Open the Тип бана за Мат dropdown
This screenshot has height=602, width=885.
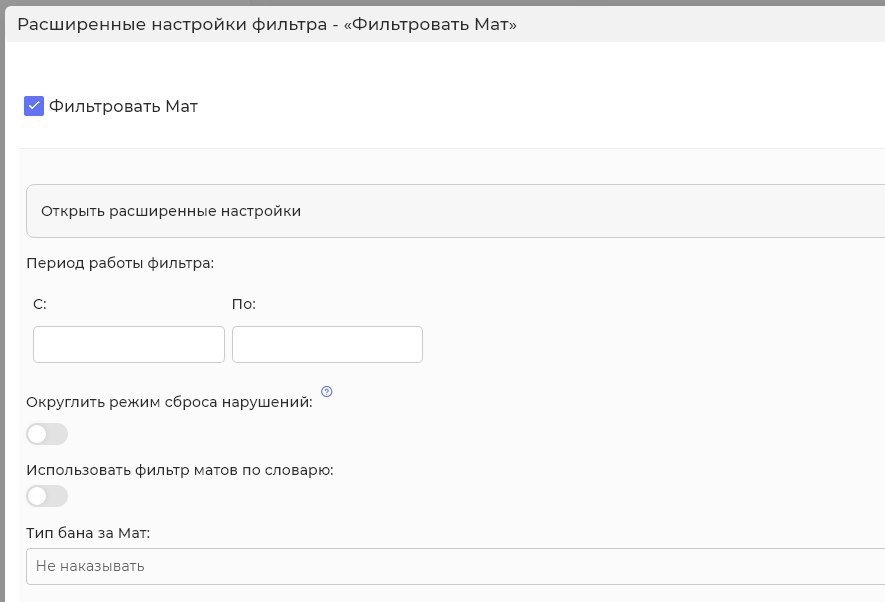(x=455, y=566)
